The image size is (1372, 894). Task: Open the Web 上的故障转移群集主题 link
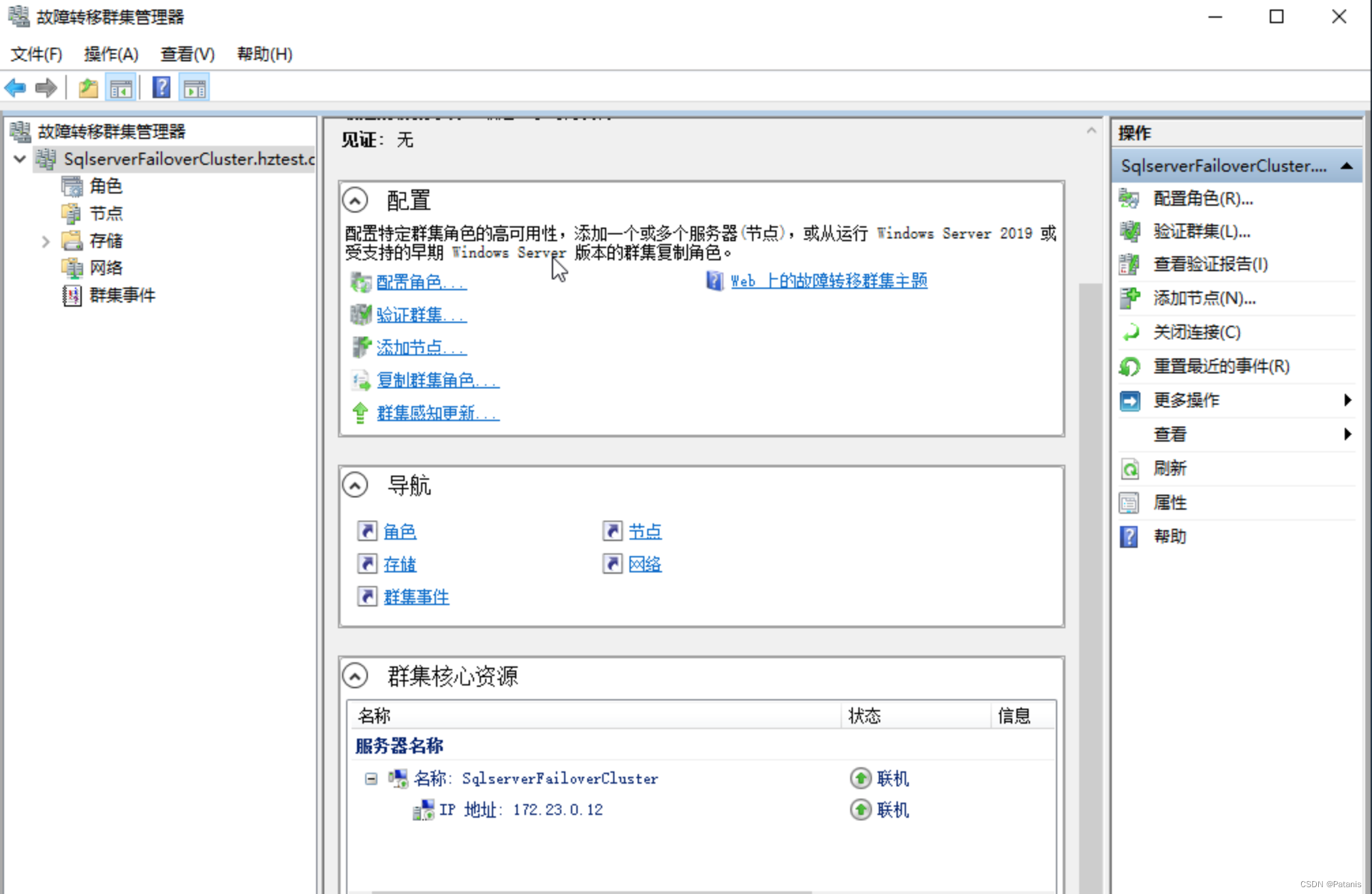[828, 281]
